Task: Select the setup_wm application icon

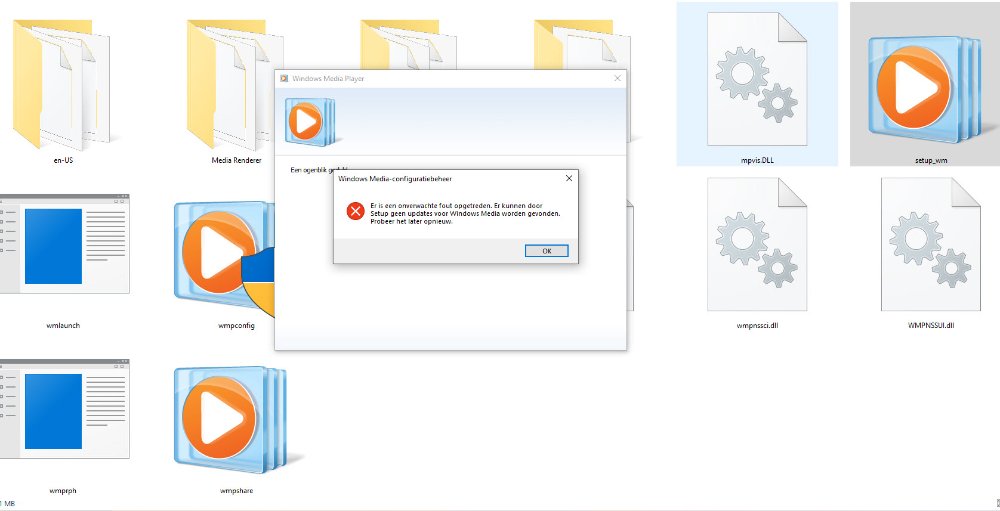Action: click(x=924, y=85)
